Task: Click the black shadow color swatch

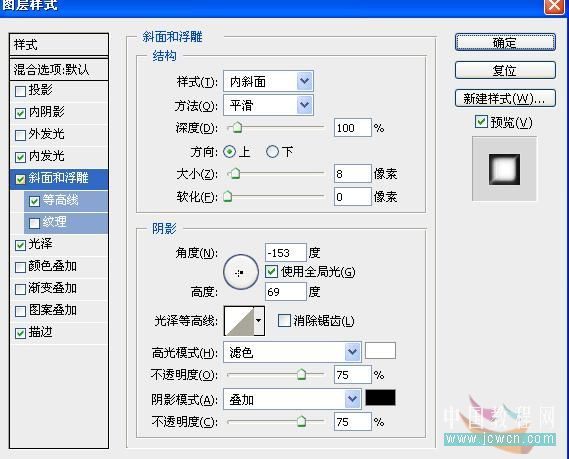Action: tap(380, 398)
